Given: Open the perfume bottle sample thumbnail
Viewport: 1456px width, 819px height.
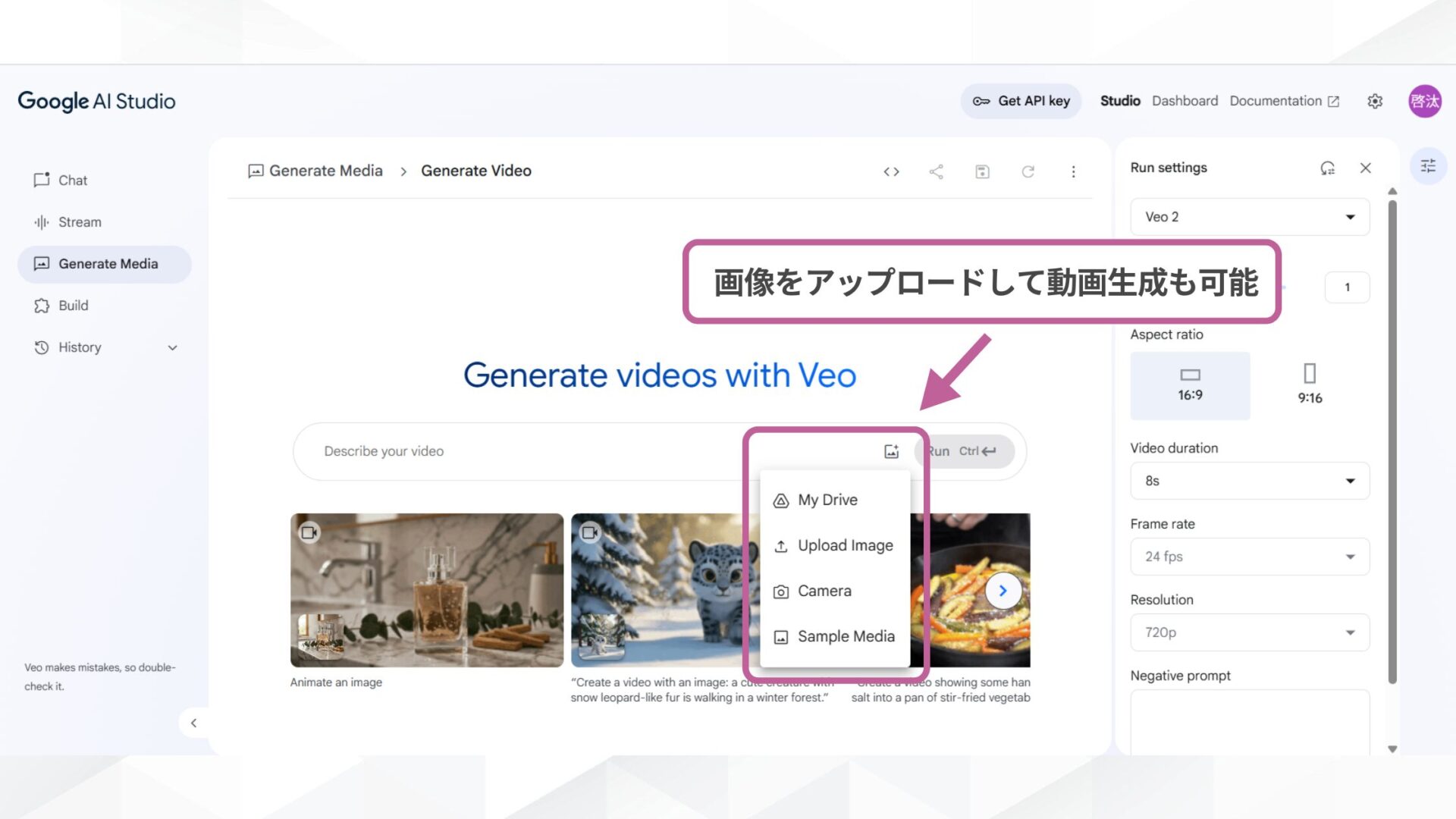Looking at the screenshot, I should (x=427, y=590).
